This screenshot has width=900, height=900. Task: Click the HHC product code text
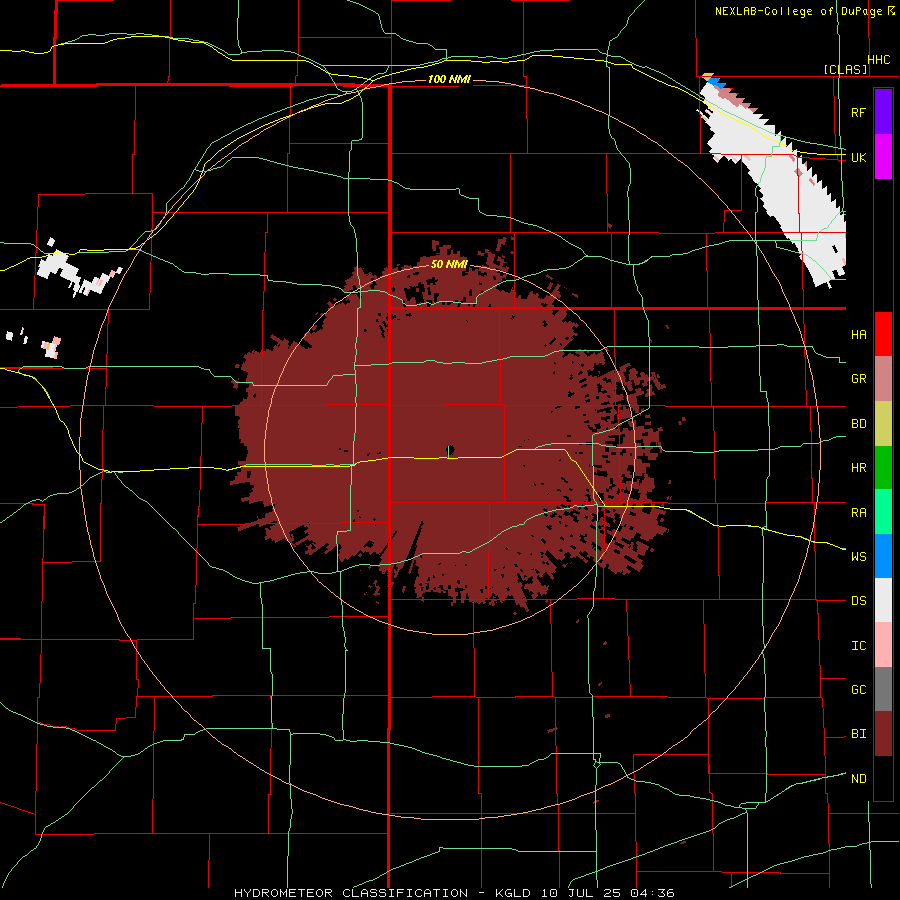click(879, 60)
